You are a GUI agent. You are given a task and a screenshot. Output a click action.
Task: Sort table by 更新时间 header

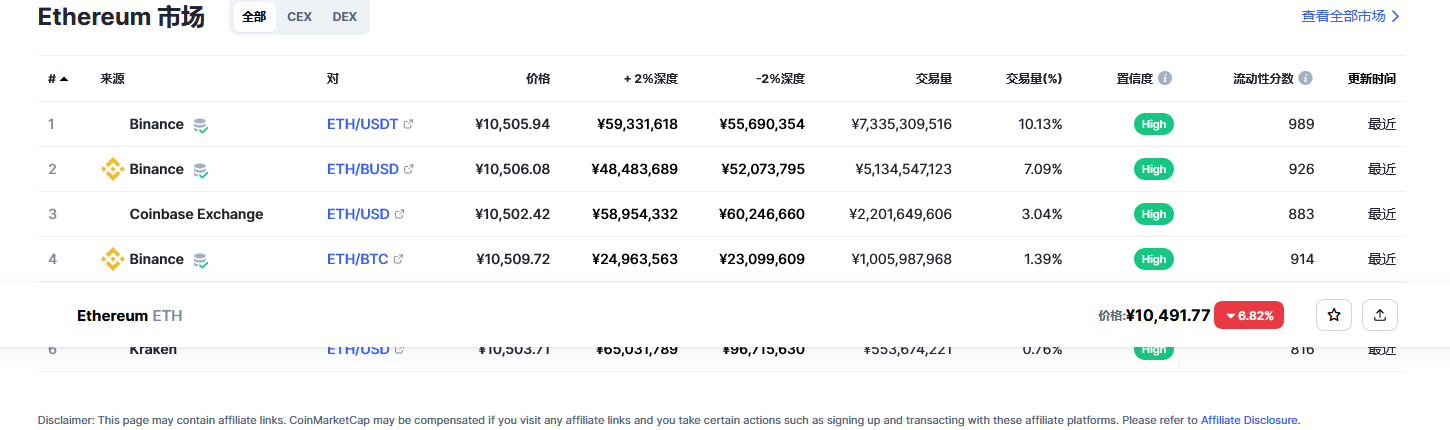[x=1372, y=78]
